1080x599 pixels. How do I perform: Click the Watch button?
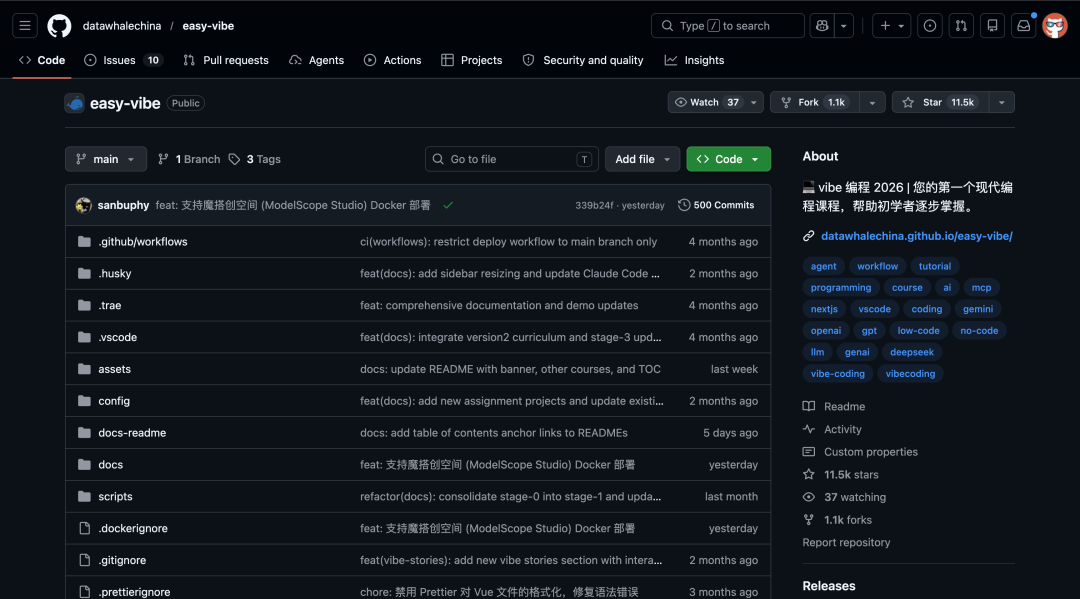pos(706,103)
